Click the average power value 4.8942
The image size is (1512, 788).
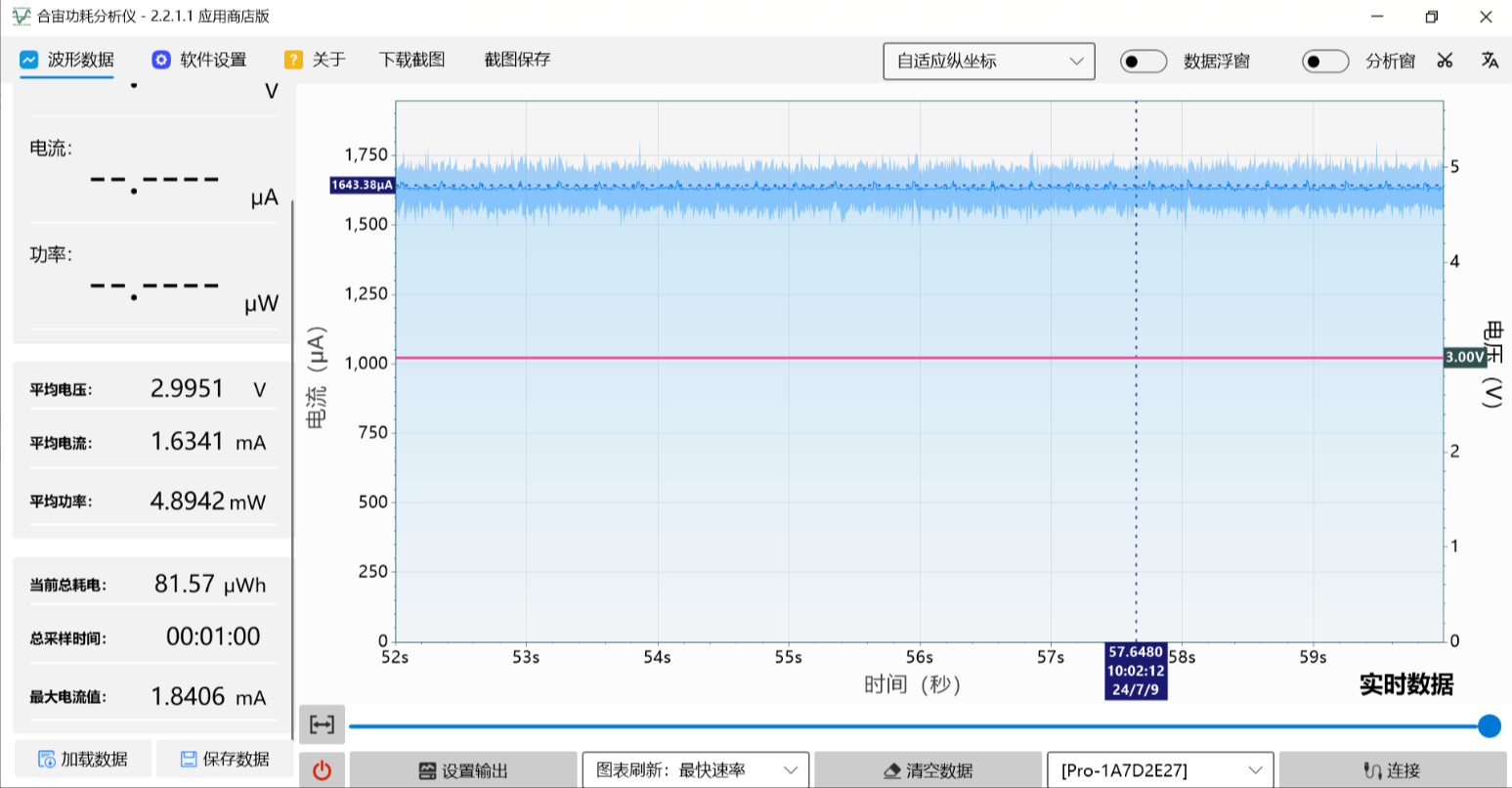click(x=187, y=501)
